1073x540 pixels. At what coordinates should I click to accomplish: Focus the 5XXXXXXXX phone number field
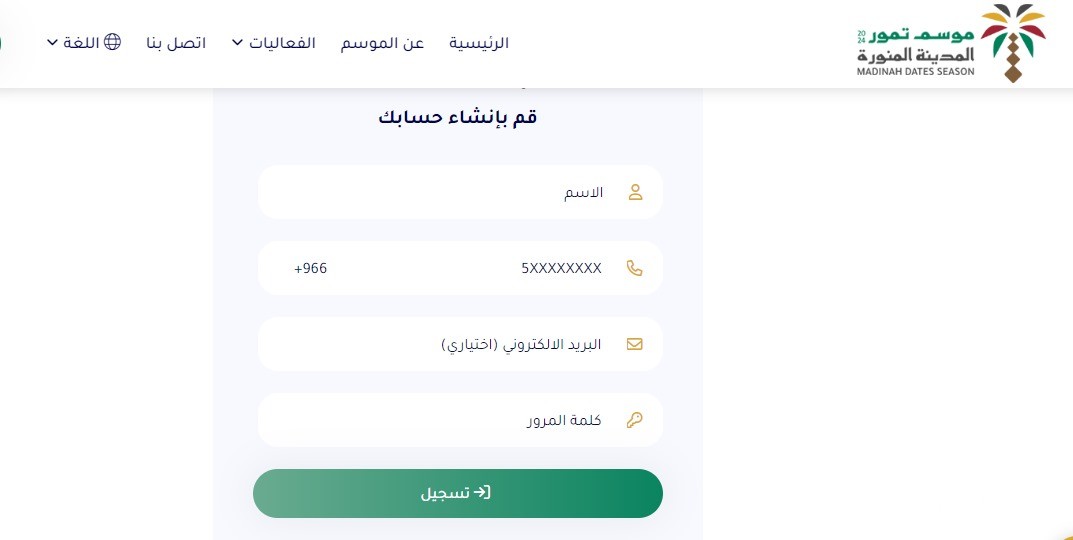461,268
